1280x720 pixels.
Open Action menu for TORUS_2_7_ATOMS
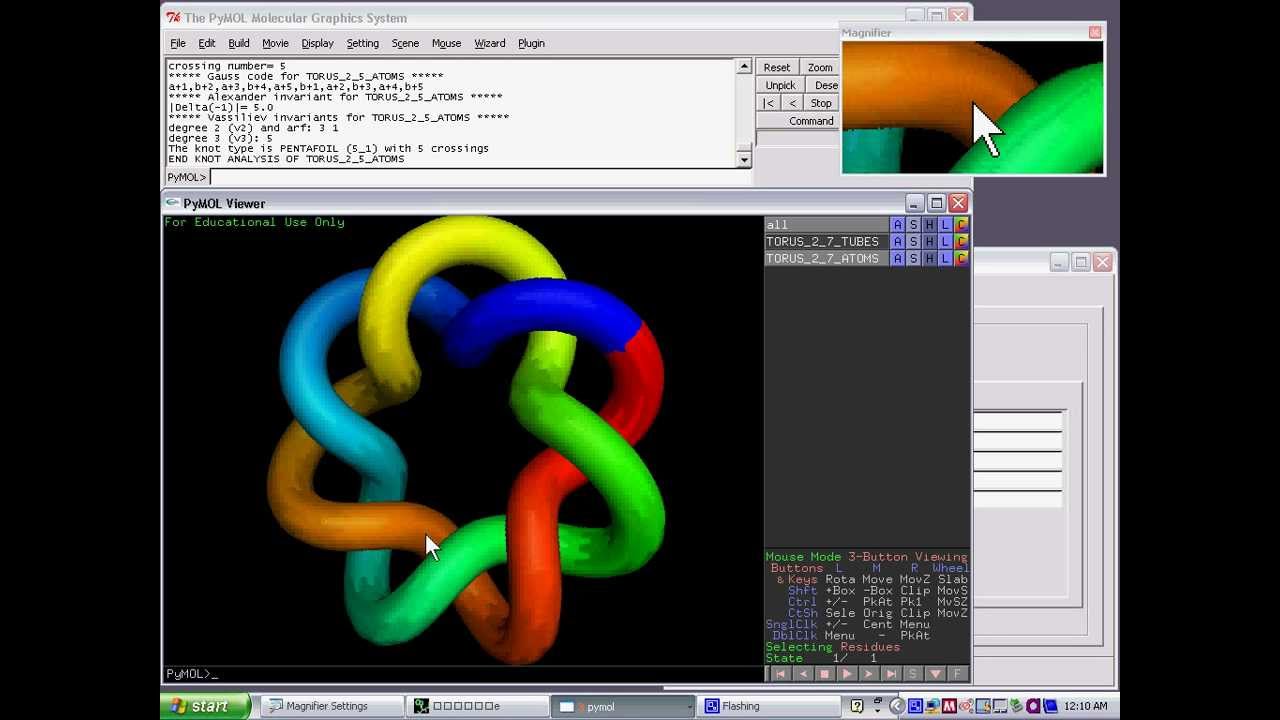(x=897, y=259)
